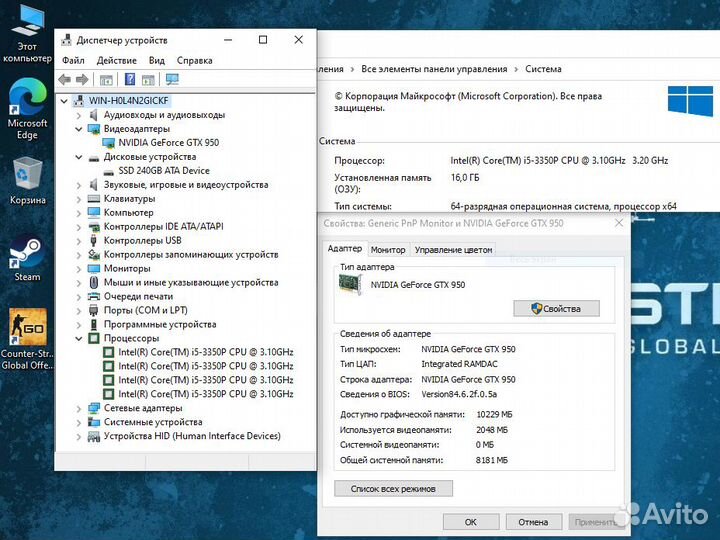
Task: Click the Сетевые адаптеры category icon
Action: (94, 408)
